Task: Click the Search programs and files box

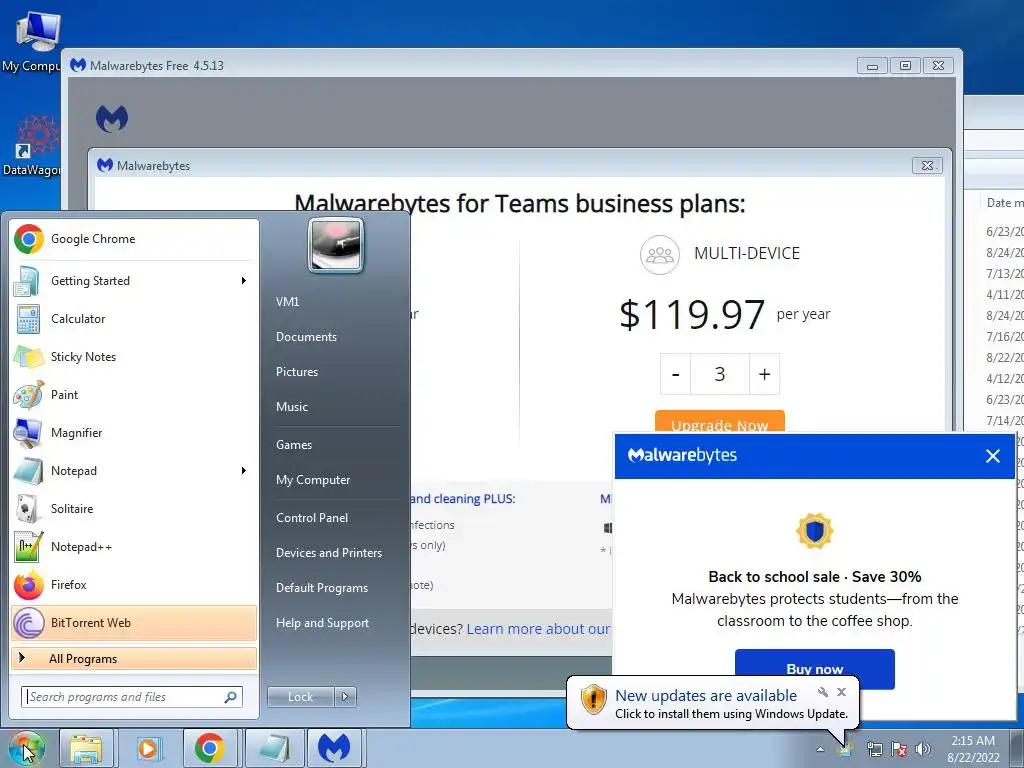Action: (132, 697)
